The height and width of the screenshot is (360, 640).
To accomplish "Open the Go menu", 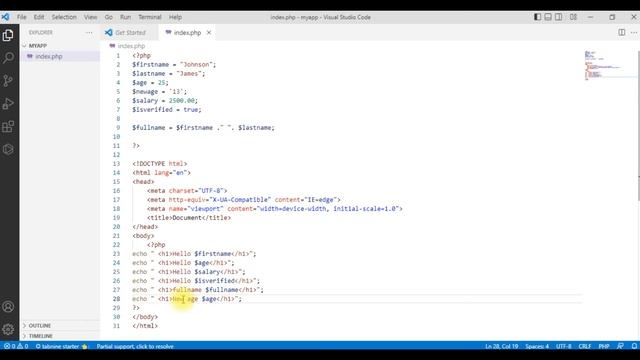I will pyautogui.click(x=109, y=17).
